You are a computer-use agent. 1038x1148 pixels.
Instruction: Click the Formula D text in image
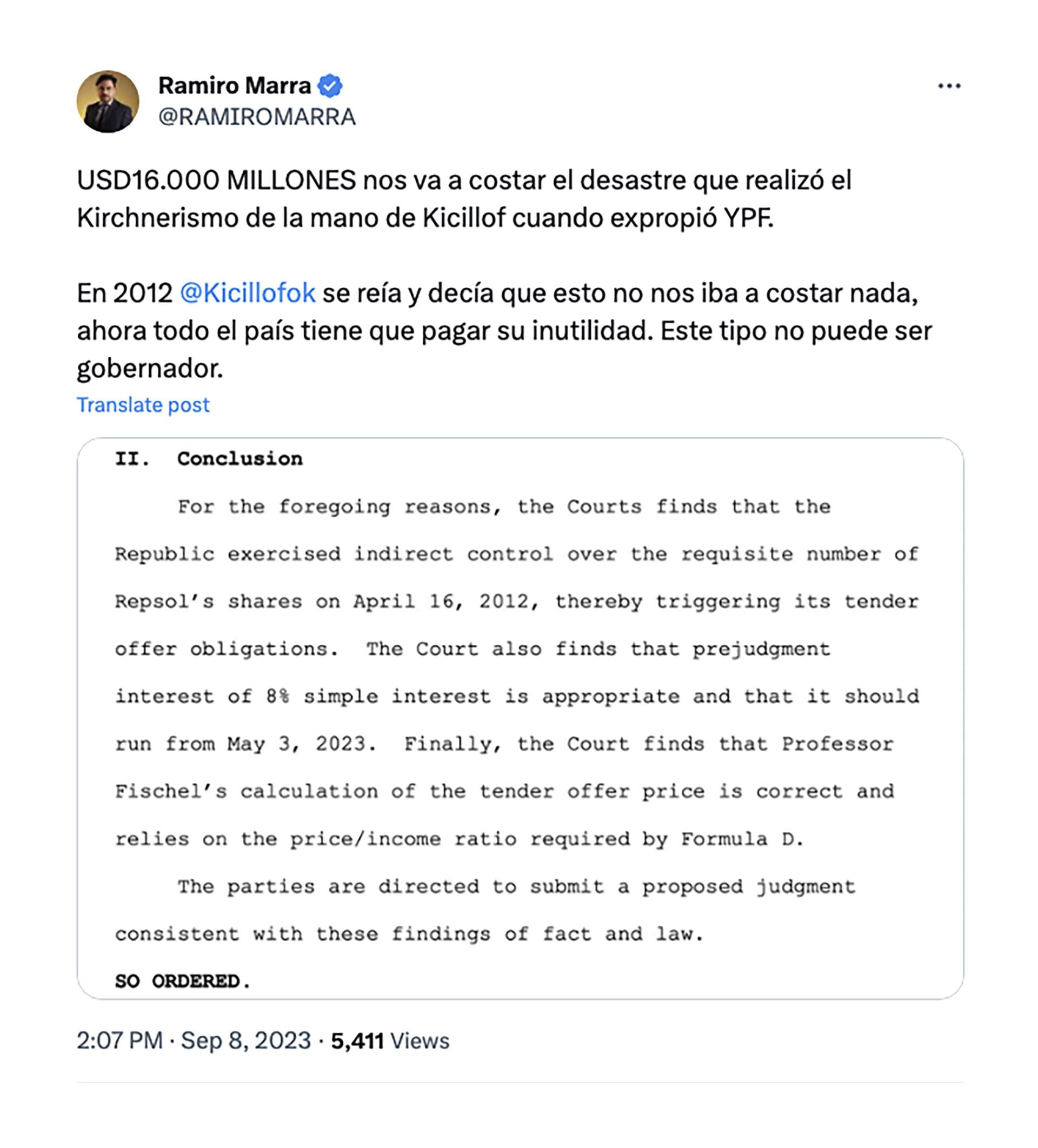[x=742, y=839]
